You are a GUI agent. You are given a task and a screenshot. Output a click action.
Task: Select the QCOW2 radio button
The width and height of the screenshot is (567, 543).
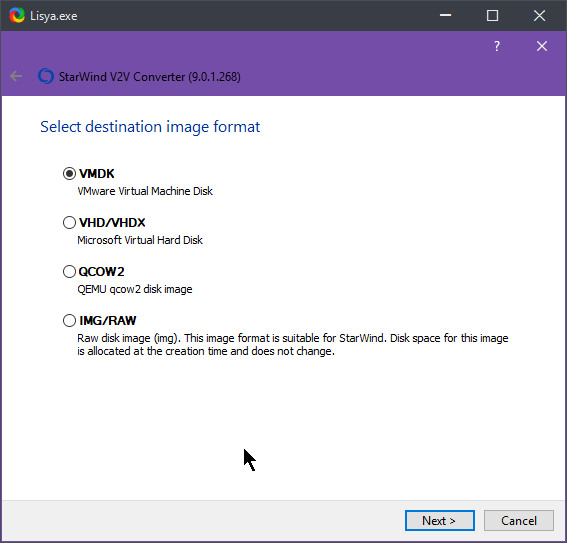(69, 272)
